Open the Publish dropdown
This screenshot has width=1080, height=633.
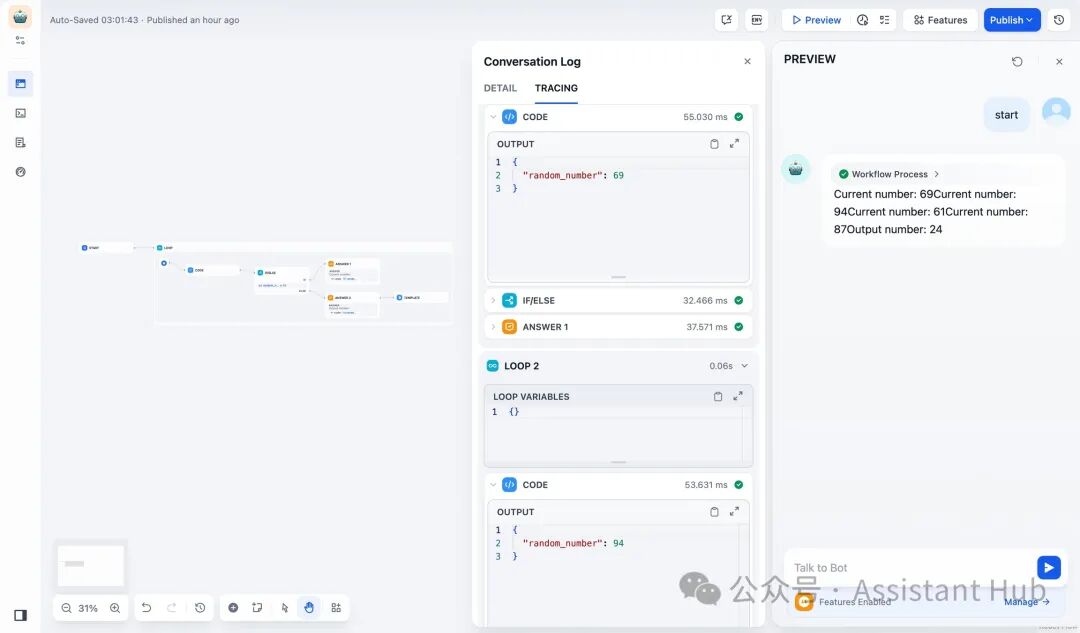[1011, 20]
